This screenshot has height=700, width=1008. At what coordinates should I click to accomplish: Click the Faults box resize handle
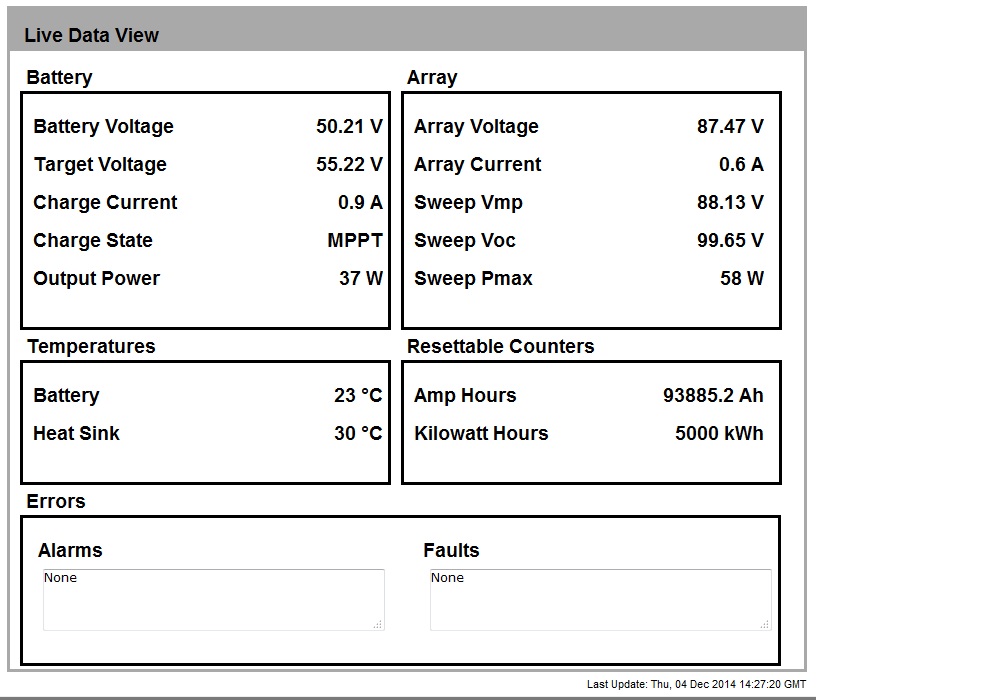click(765, 624)
